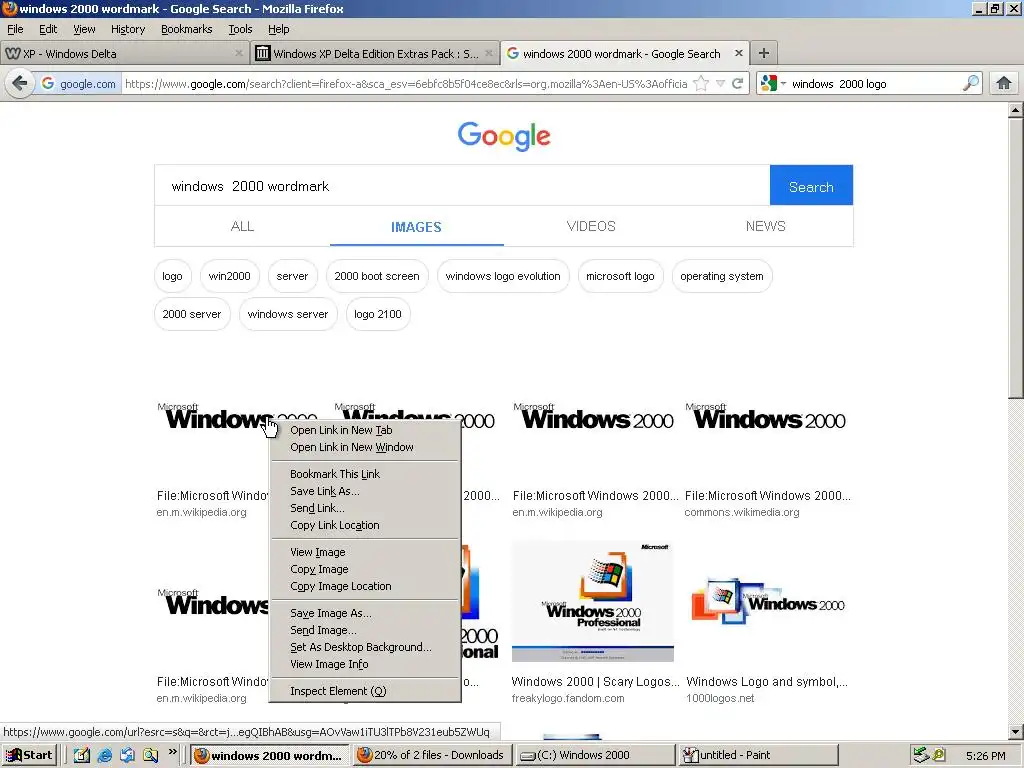The width and height of the screenshot is (1024, 768).
Task: Open the Edit menu
Action: tap(48, 29)
